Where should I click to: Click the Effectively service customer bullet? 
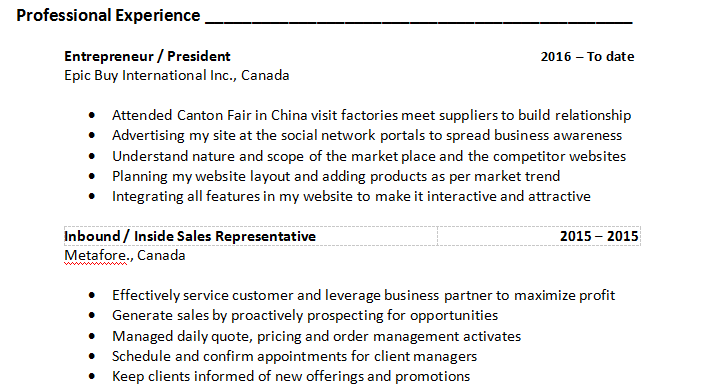(363, 296)
